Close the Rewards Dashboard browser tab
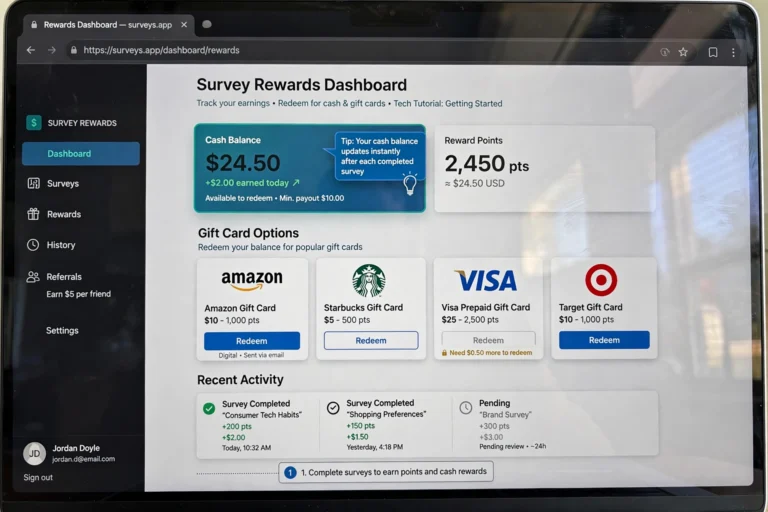This screenshot has width=768, height=512. pos(184,24)
